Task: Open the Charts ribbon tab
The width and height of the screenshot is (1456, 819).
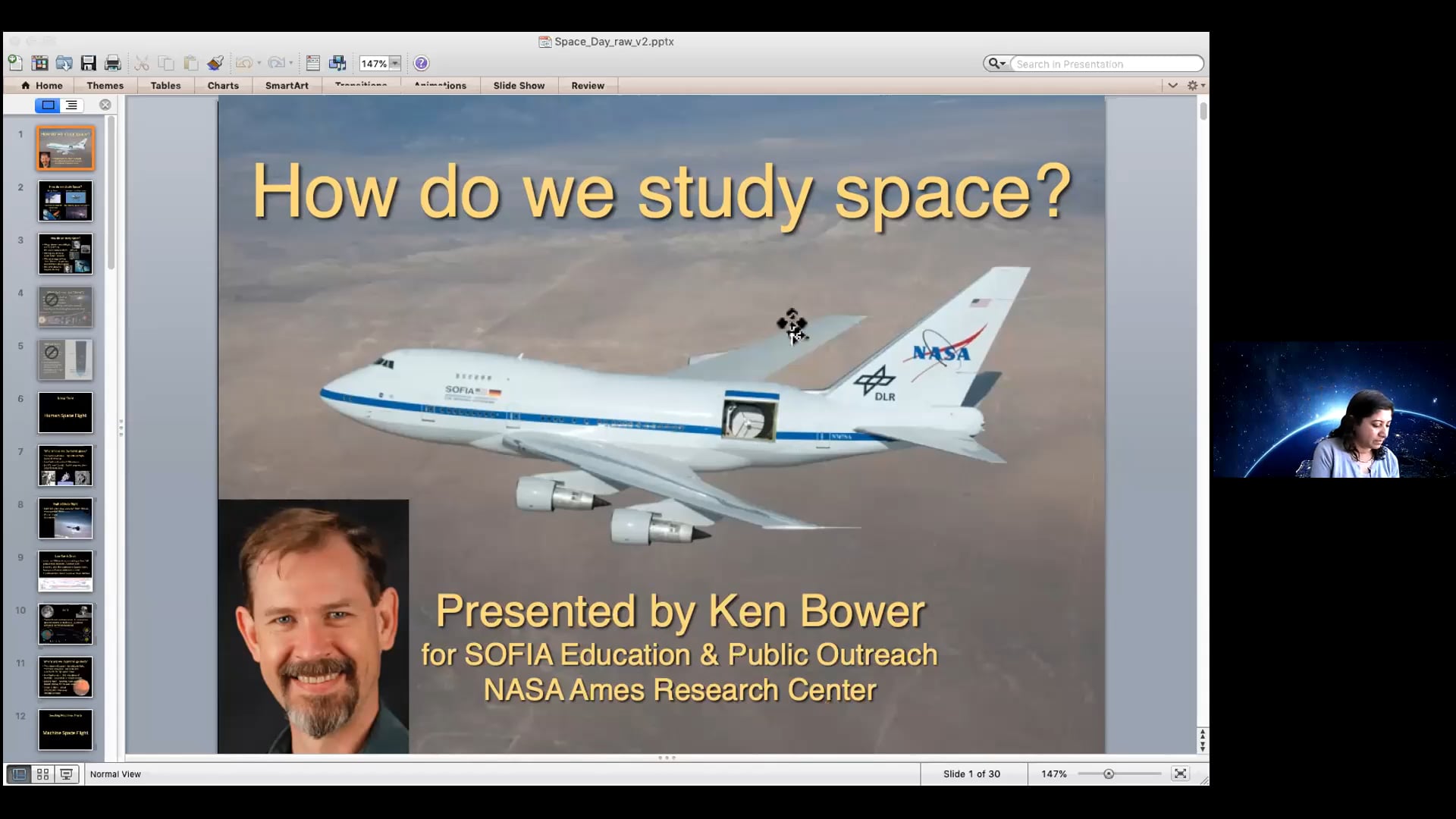Action: coord(223,86)
